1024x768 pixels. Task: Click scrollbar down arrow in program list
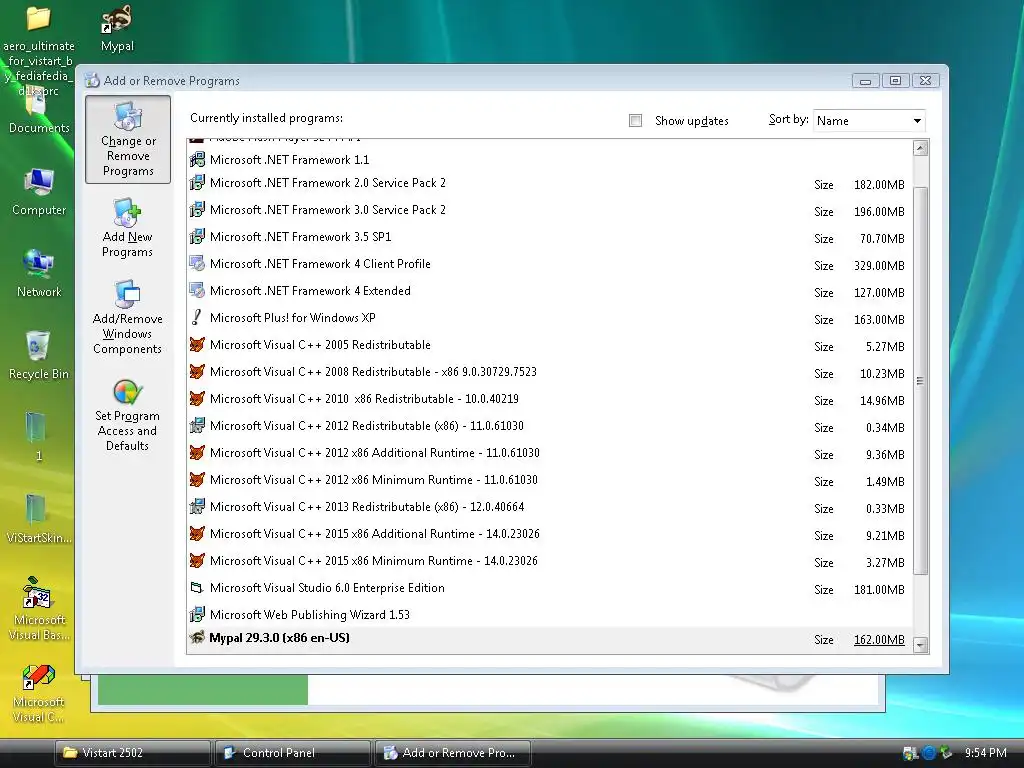click(920, 645)
